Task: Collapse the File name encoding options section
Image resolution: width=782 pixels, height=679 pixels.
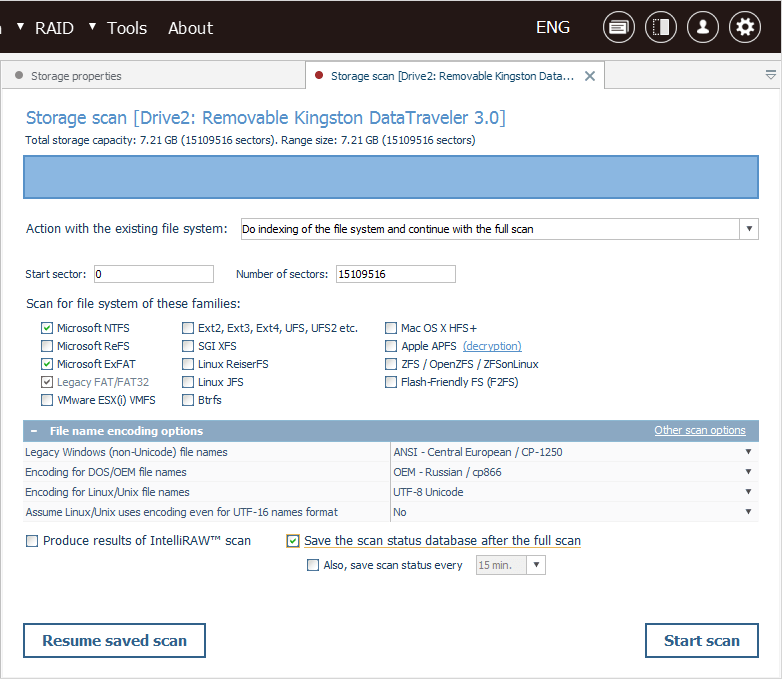Action: point(34,431)
